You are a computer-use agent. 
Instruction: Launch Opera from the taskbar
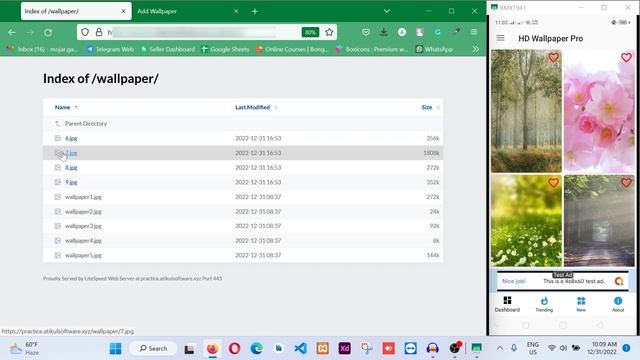pyautogui.click(x=234, y=349)
